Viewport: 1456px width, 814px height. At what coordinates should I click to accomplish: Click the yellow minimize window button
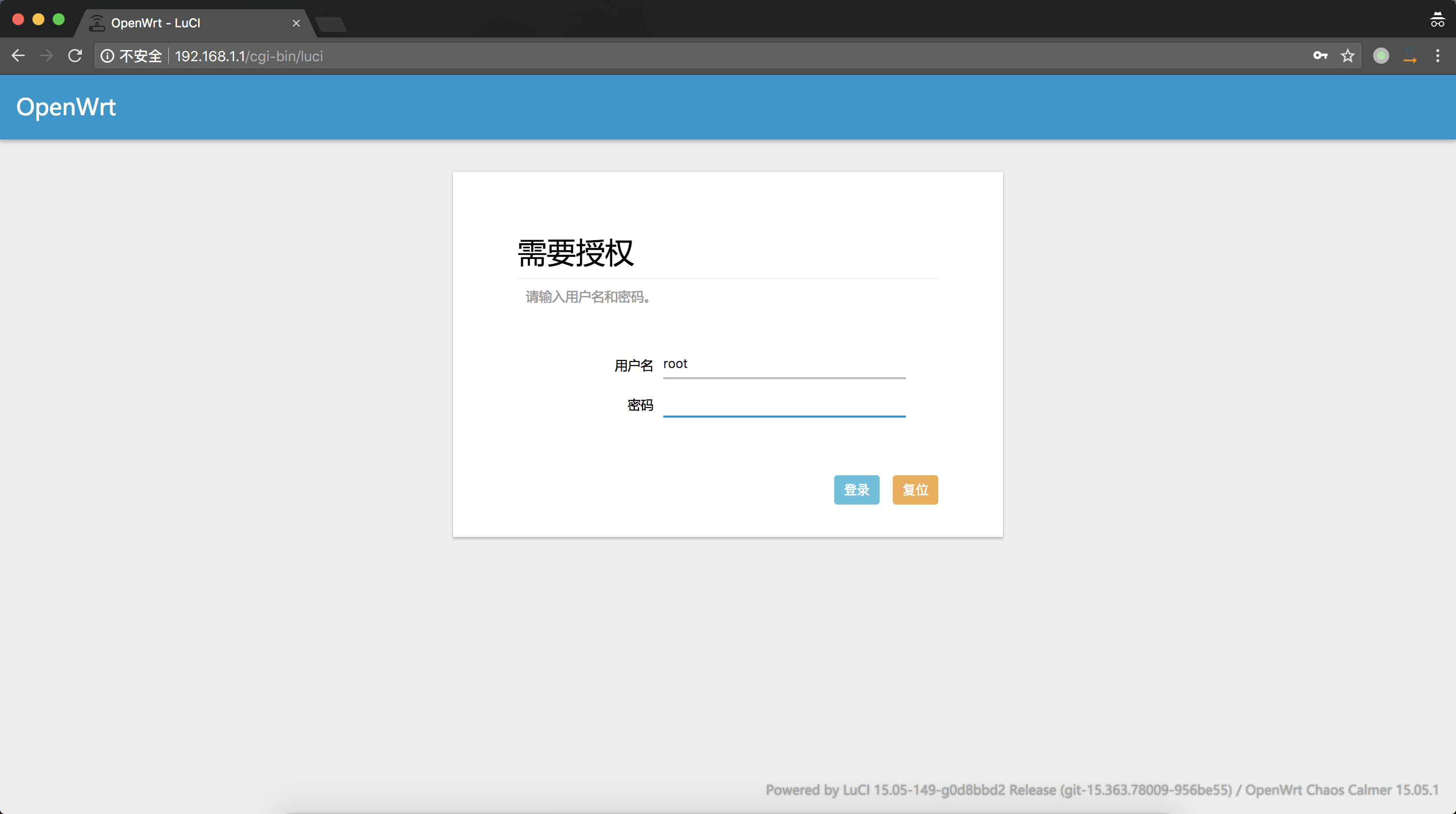pos(38,19)
